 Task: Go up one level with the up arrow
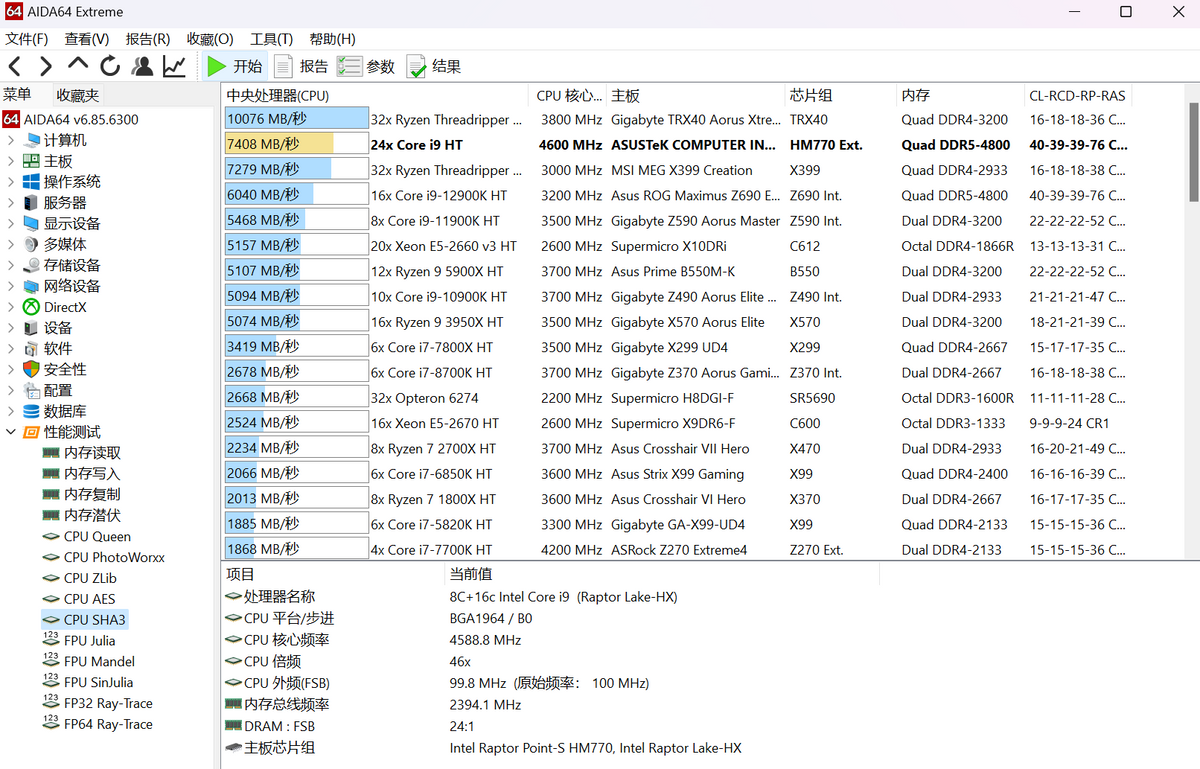click(x=78, y=65)
